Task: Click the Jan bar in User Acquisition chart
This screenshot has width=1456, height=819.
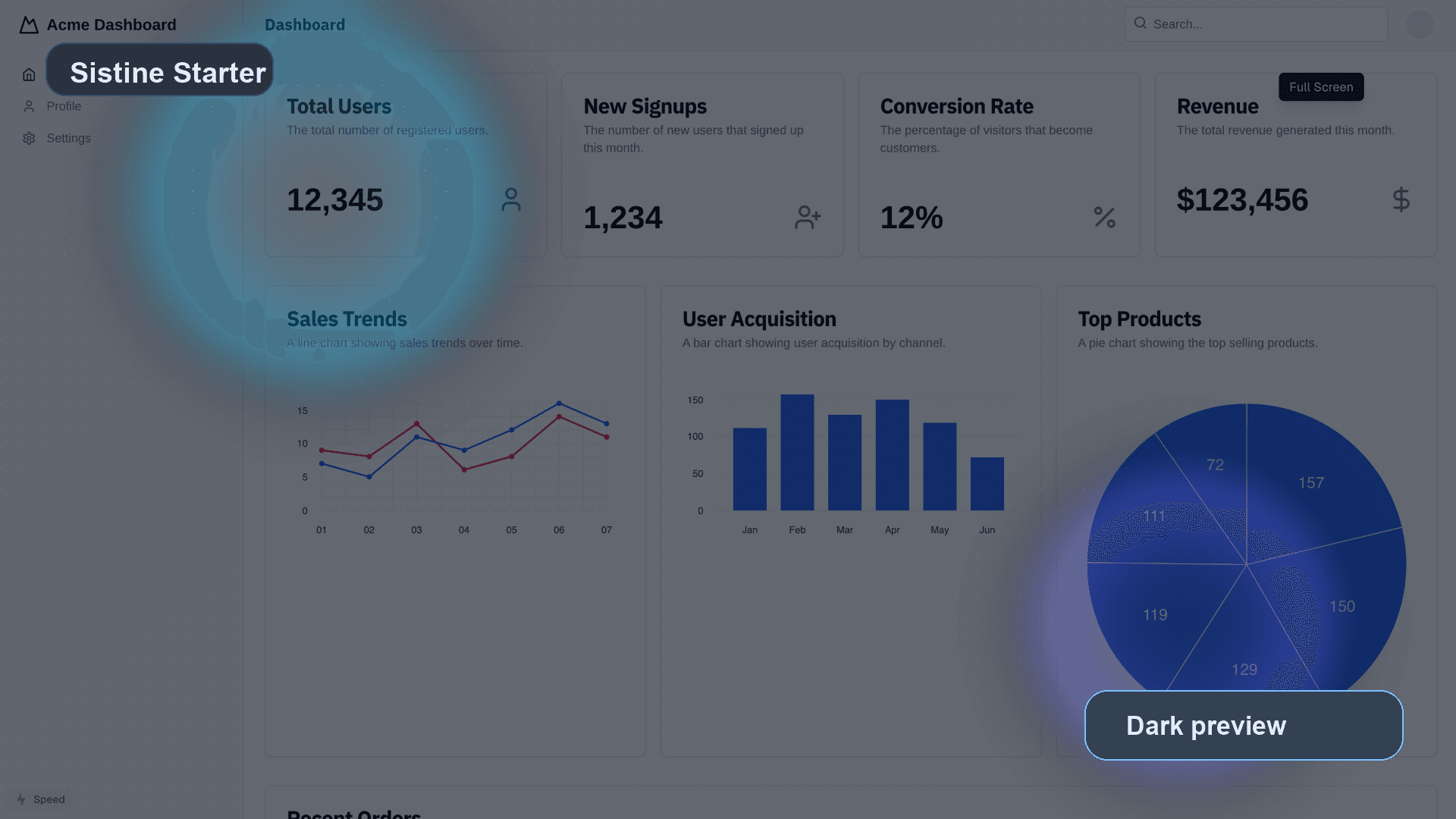Action: [x=749, y=469]
